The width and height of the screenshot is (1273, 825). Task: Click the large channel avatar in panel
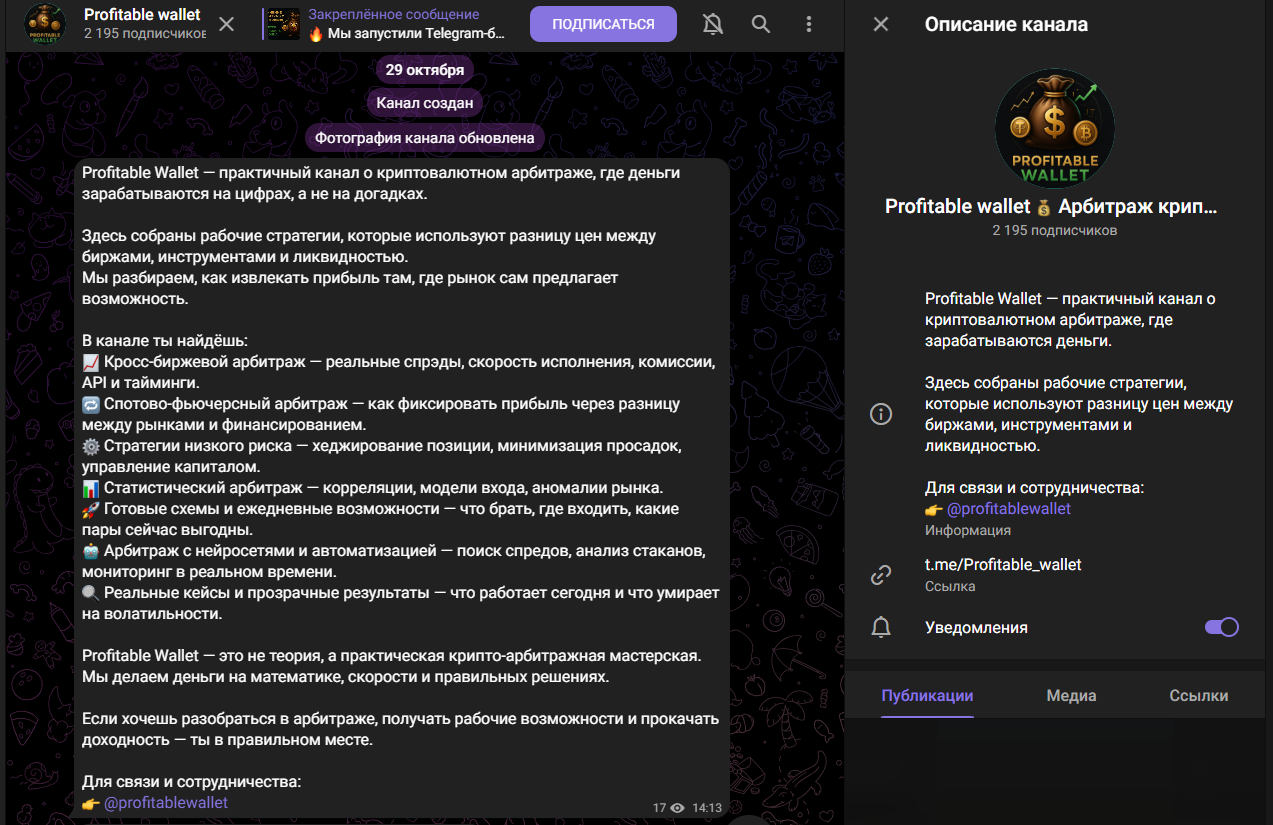[x=1054, y=128]
